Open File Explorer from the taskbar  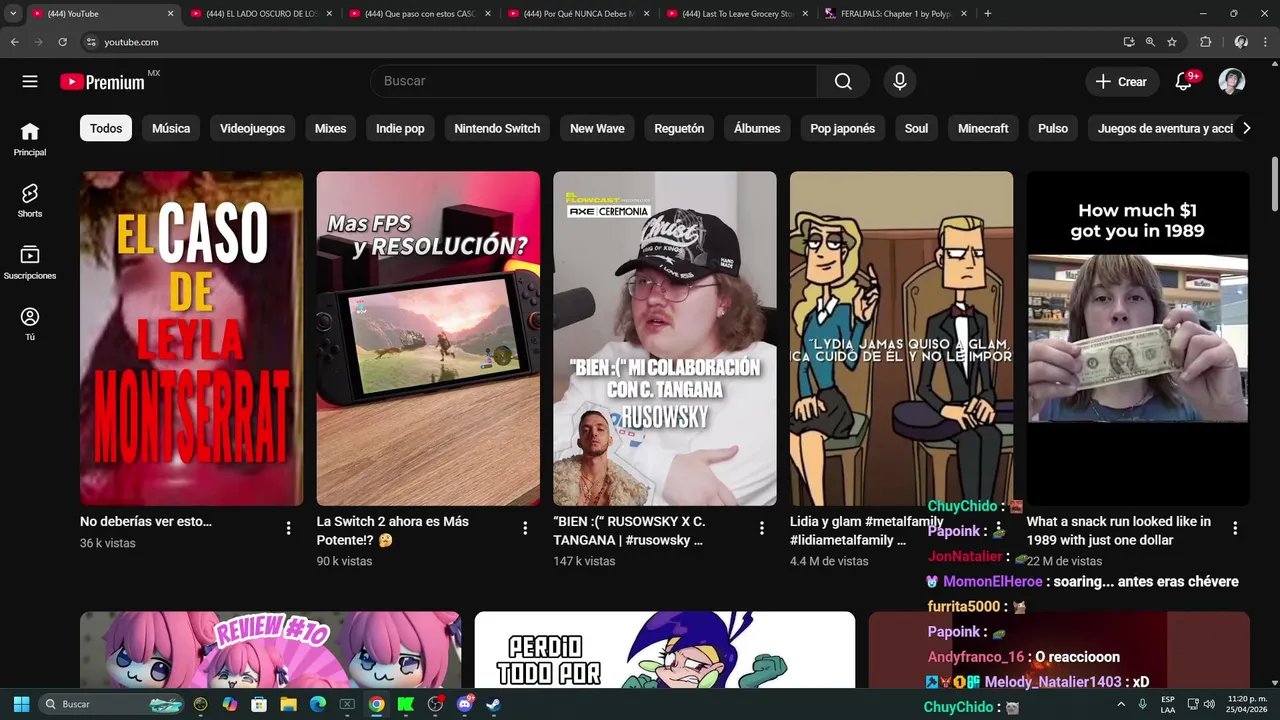[x=288, y=704]
